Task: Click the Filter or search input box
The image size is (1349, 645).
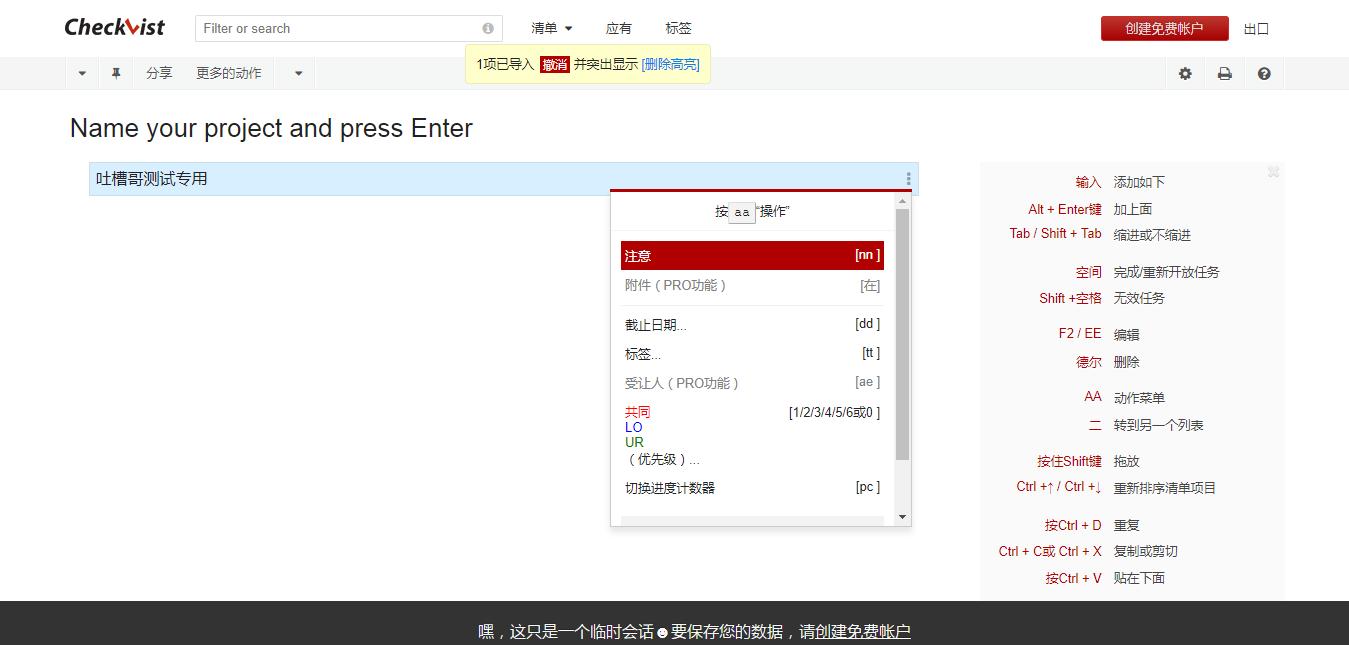Action: tap(330, 28)
